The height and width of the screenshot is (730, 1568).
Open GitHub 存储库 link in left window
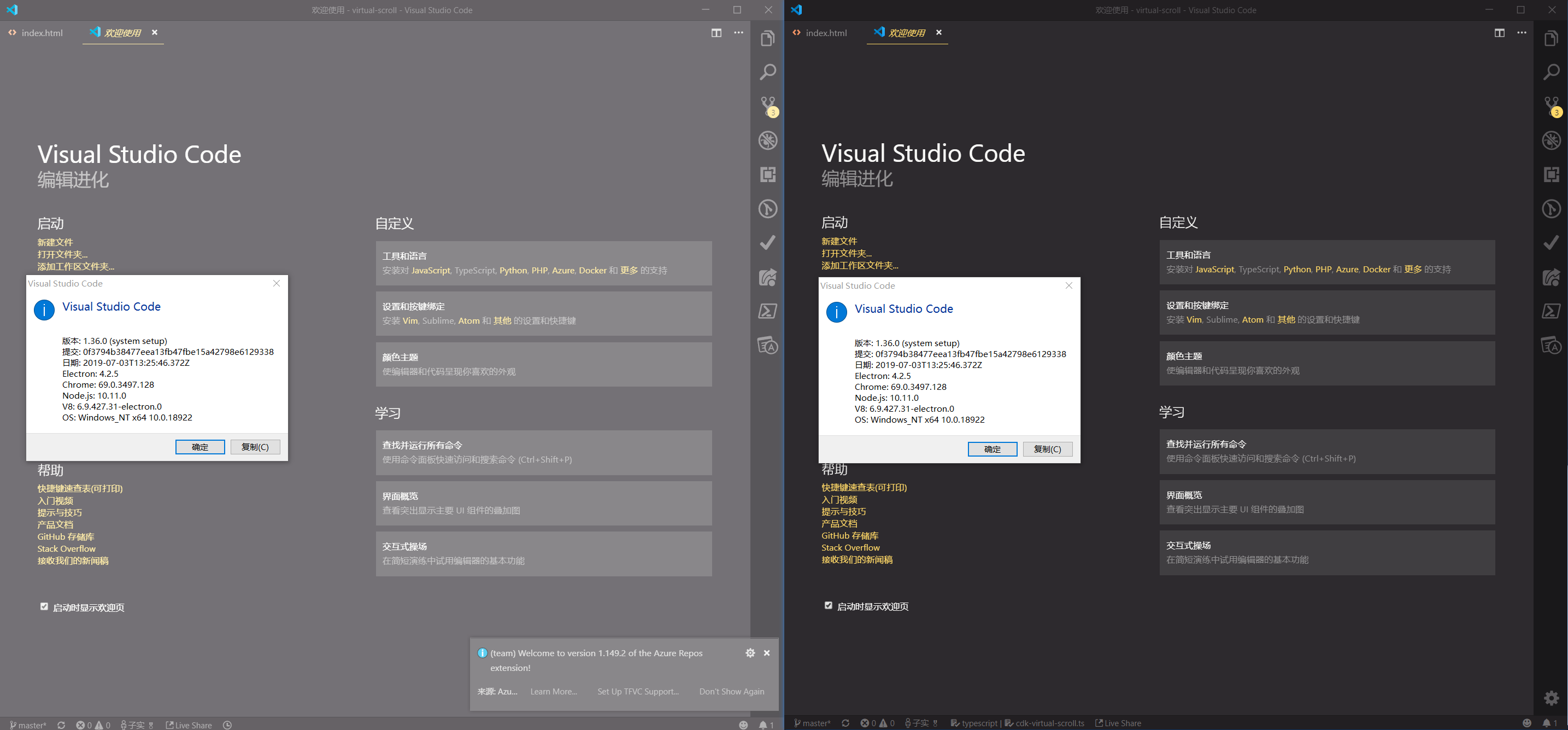(x=66, y=536)
